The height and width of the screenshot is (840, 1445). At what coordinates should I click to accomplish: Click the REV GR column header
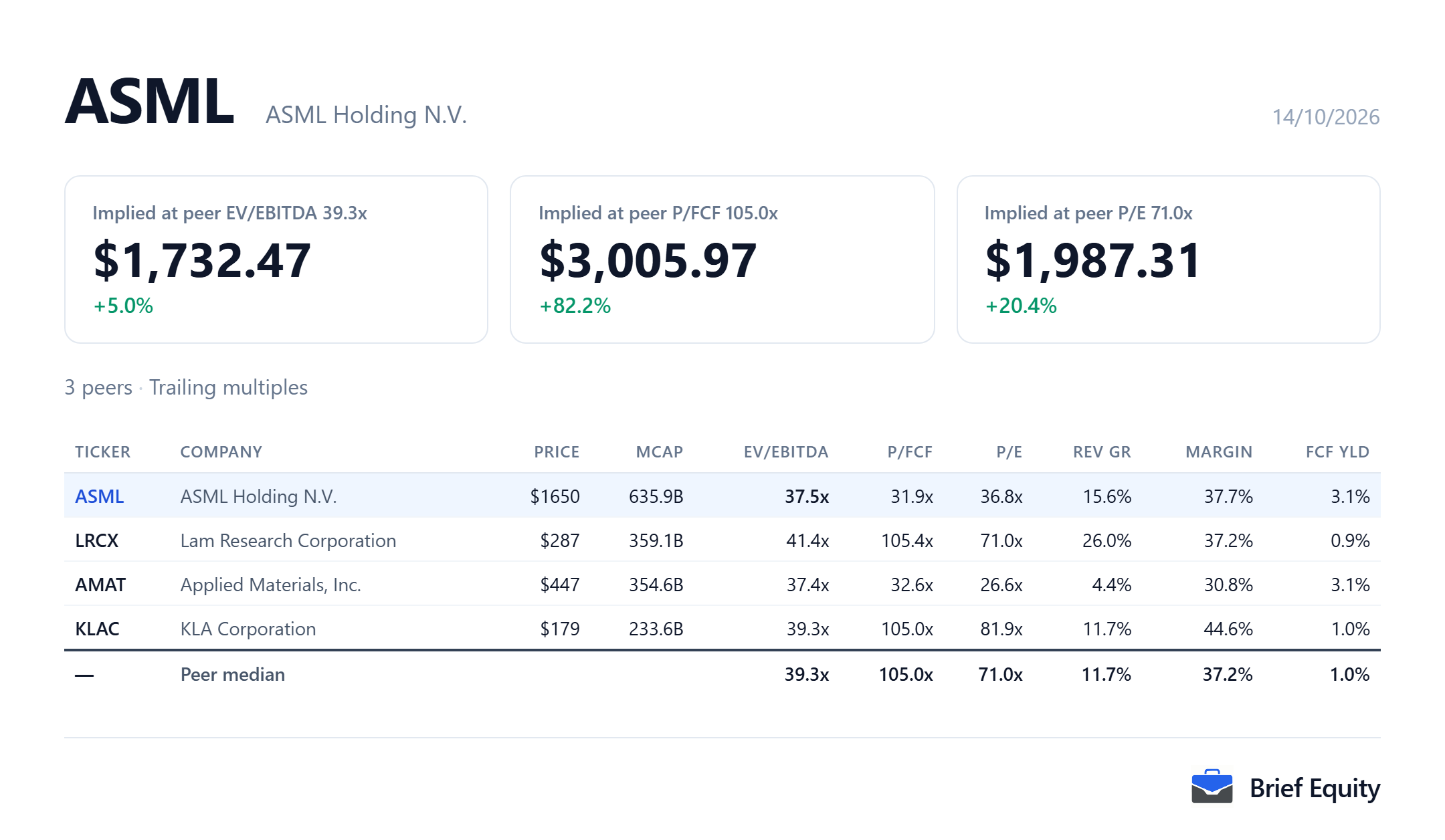1102,452
